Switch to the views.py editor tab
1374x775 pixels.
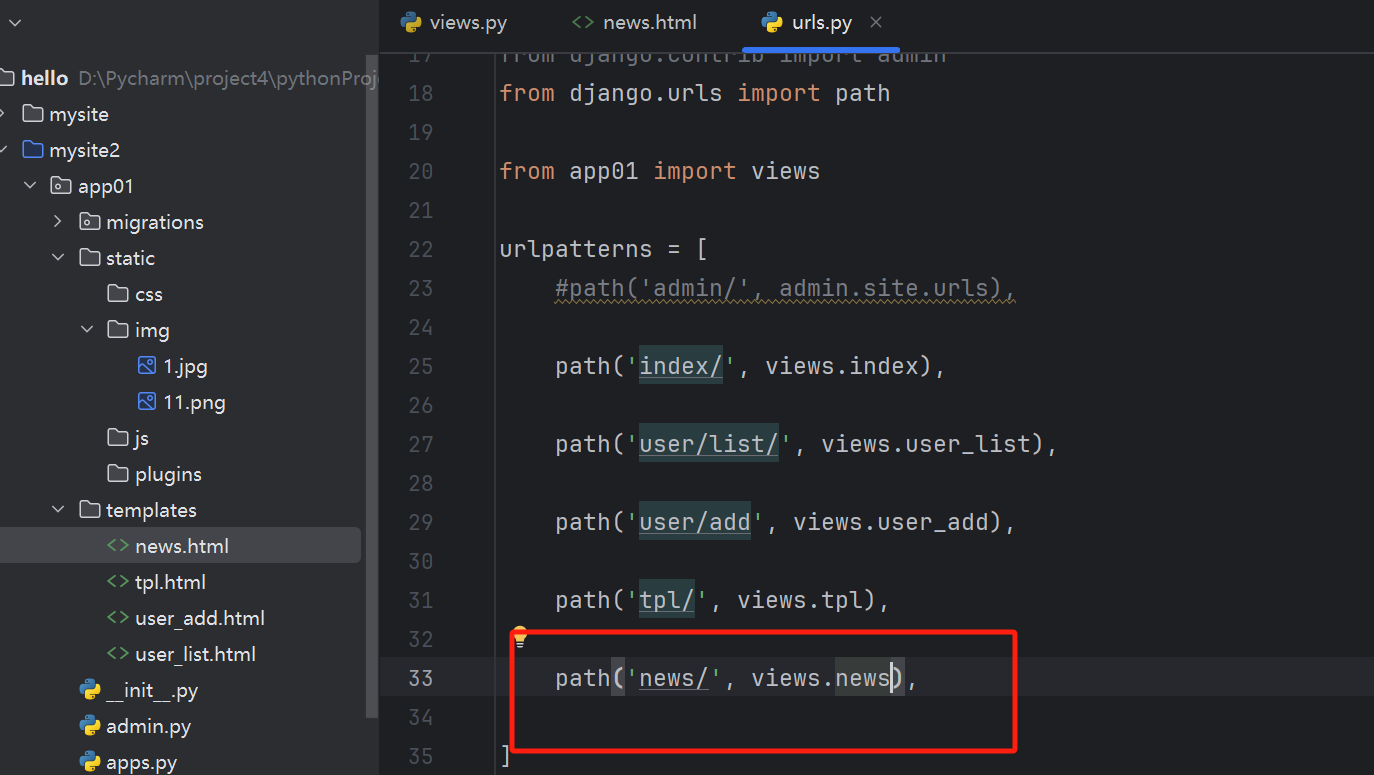point(454,23)
